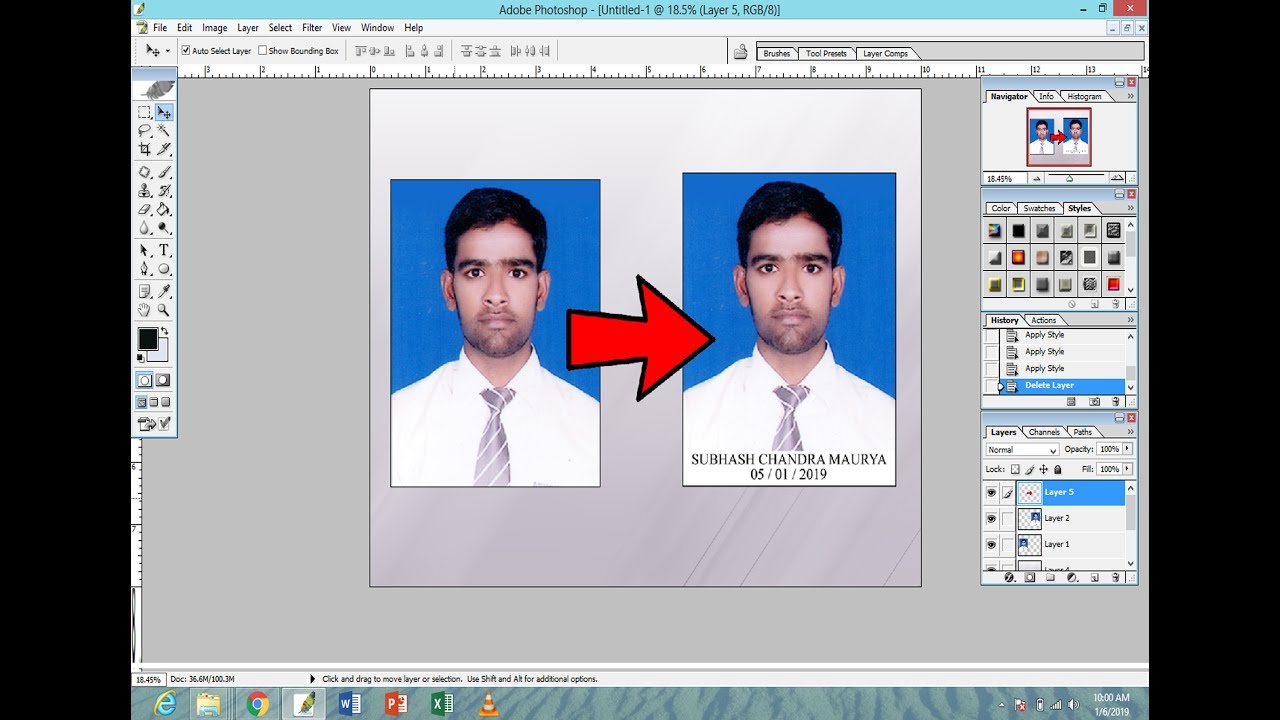Switch to the Channels tab
The image size is (1280, 720).
(1044, 432)
